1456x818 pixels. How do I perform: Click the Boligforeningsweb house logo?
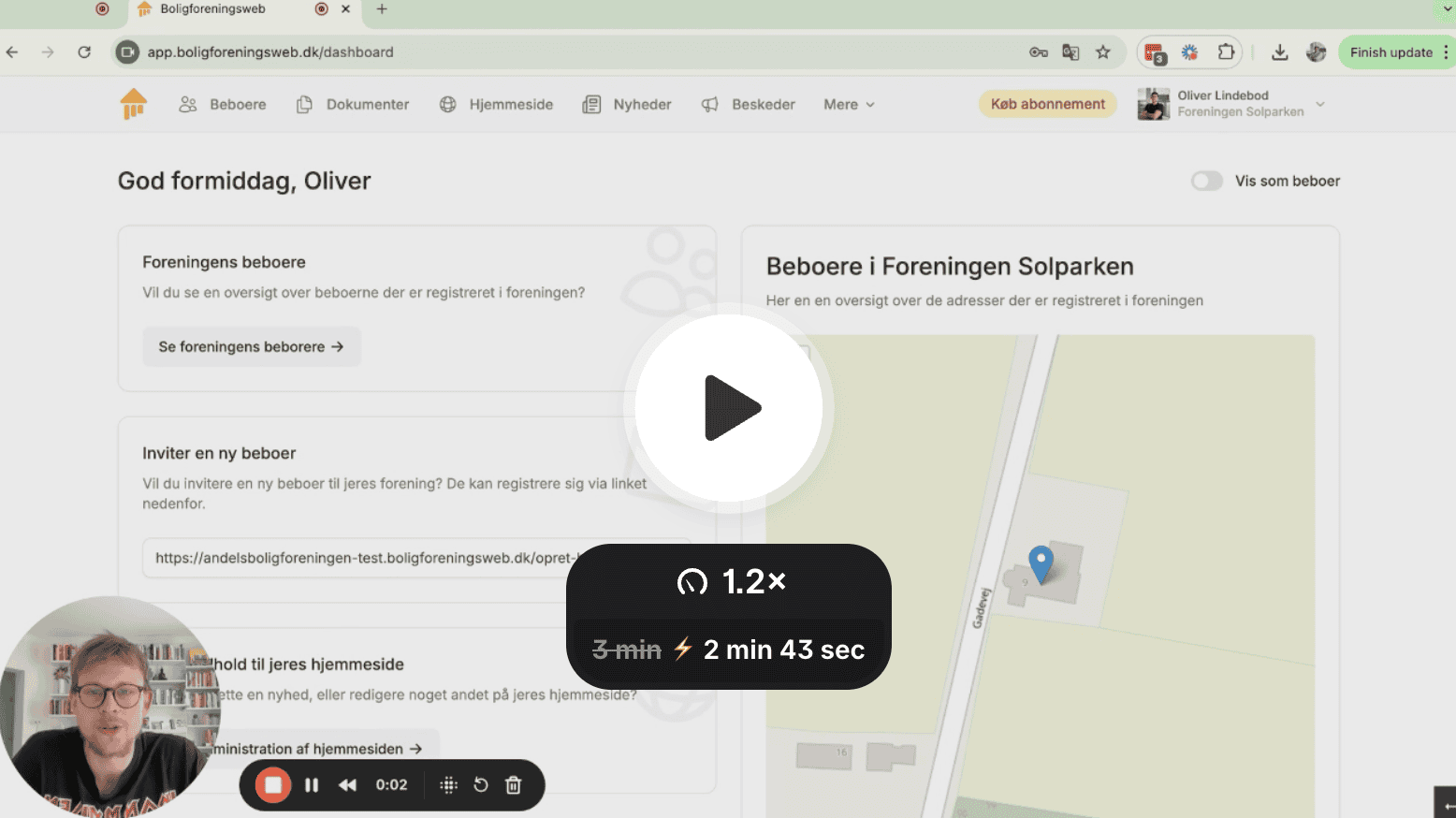pos(134,104)
